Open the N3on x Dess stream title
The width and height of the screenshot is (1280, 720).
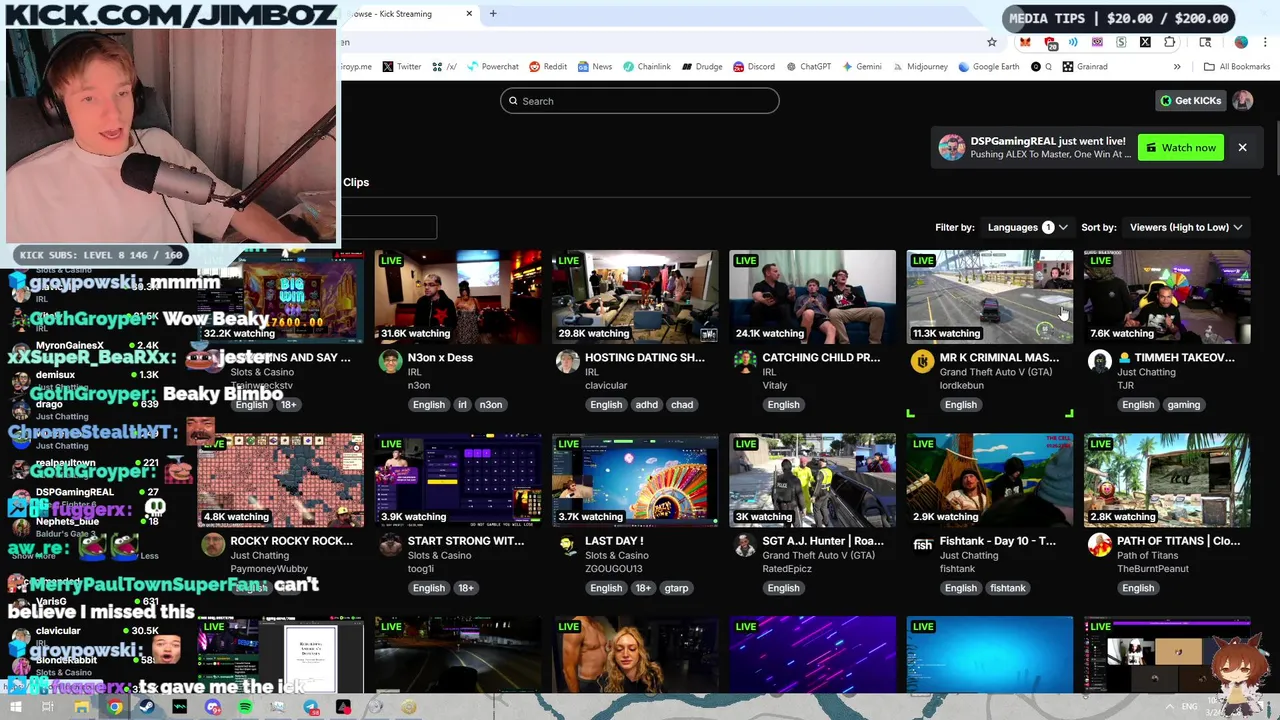pyautogui.click(x=440, y=358)
